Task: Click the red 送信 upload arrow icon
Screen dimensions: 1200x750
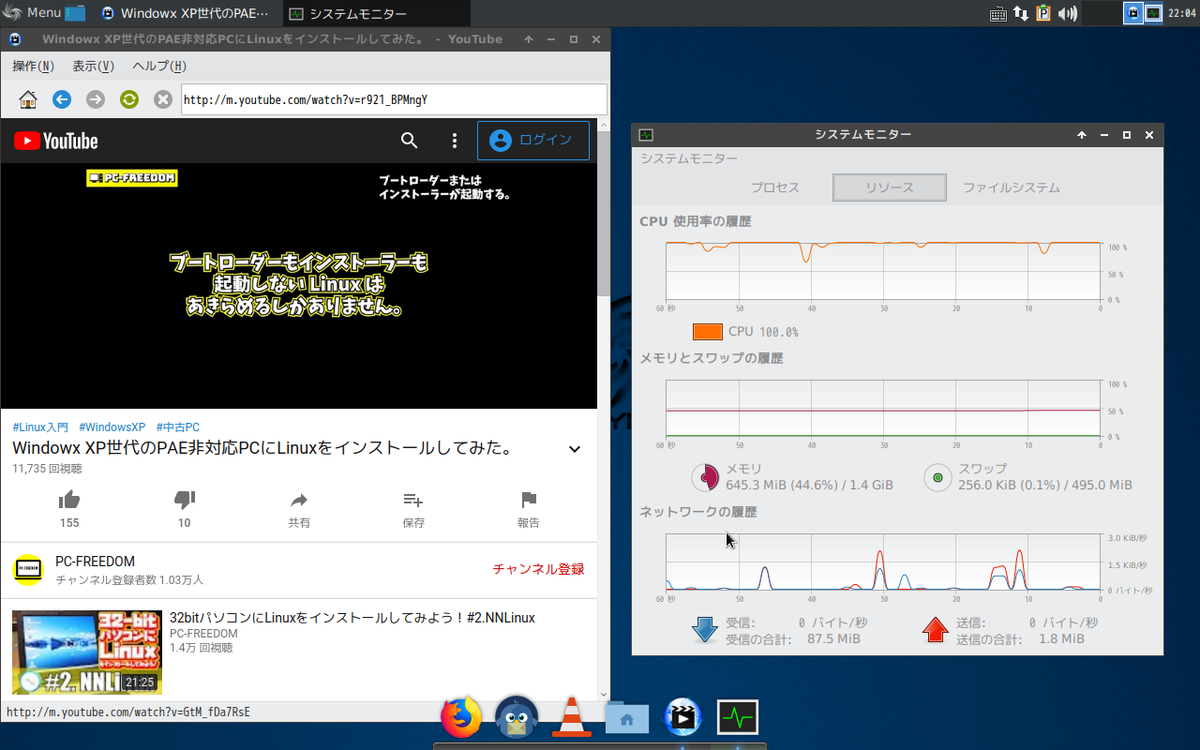Action: [x=936, y=629]
